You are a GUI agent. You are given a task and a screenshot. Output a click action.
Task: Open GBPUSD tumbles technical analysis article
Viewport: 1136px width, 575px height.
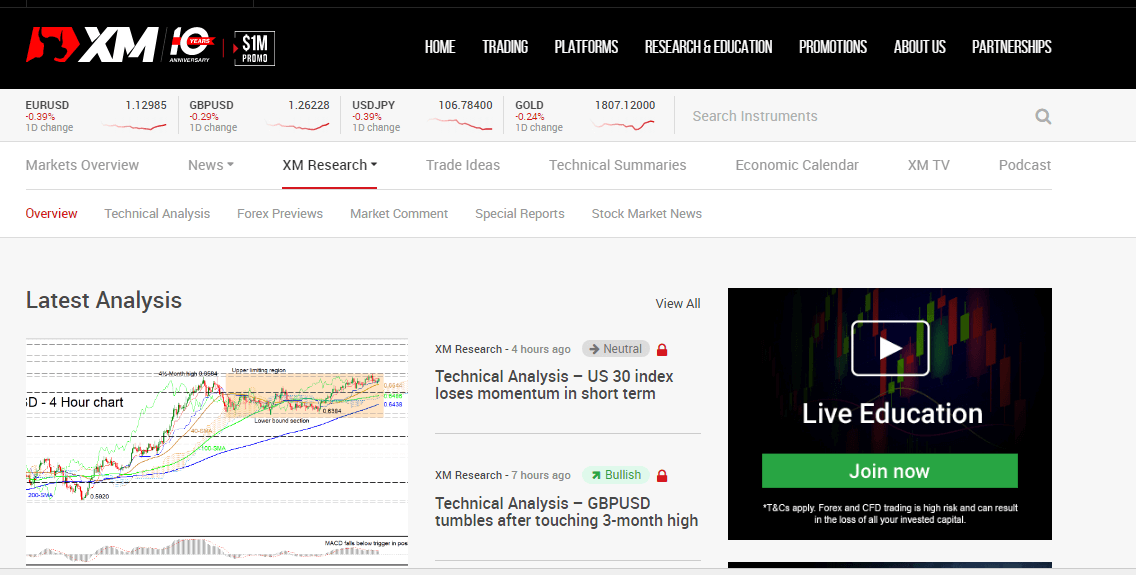click(x=567, y=512)
